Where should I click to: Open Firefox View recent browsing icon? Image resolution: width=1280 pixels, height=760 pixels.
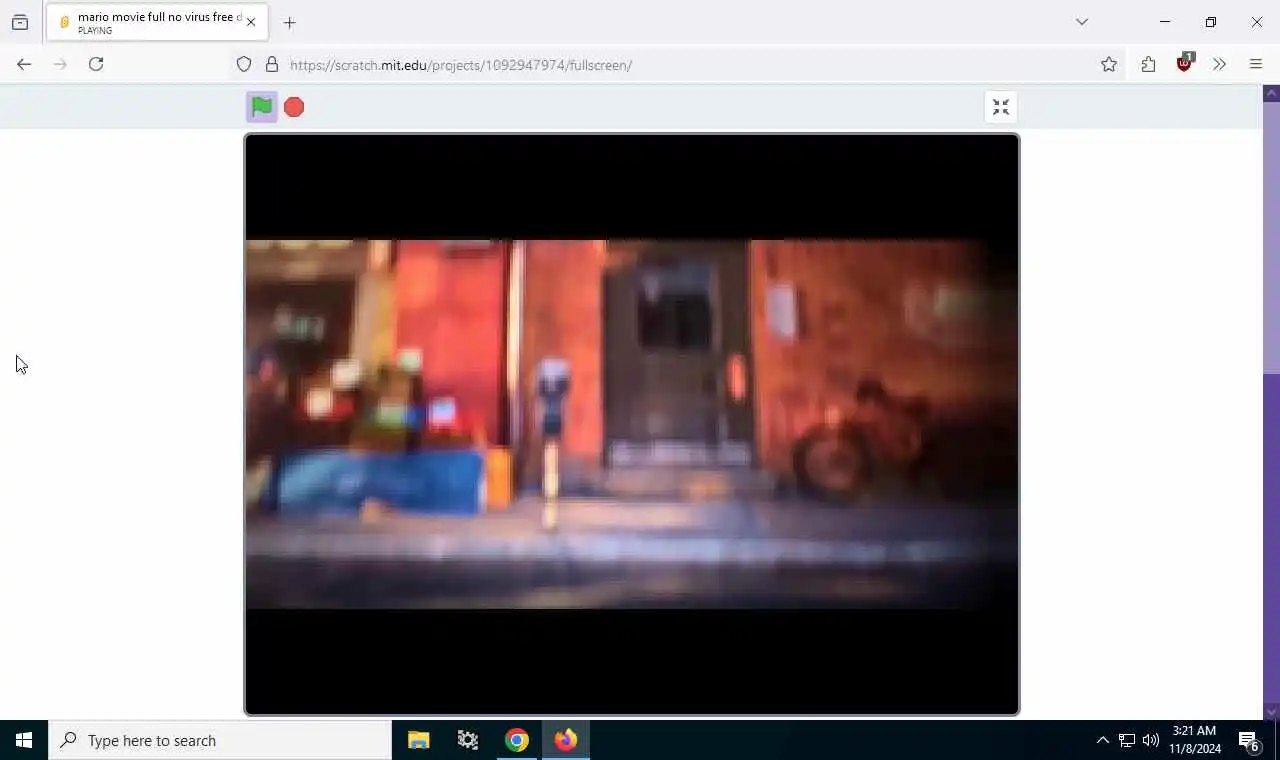[20, 22]
